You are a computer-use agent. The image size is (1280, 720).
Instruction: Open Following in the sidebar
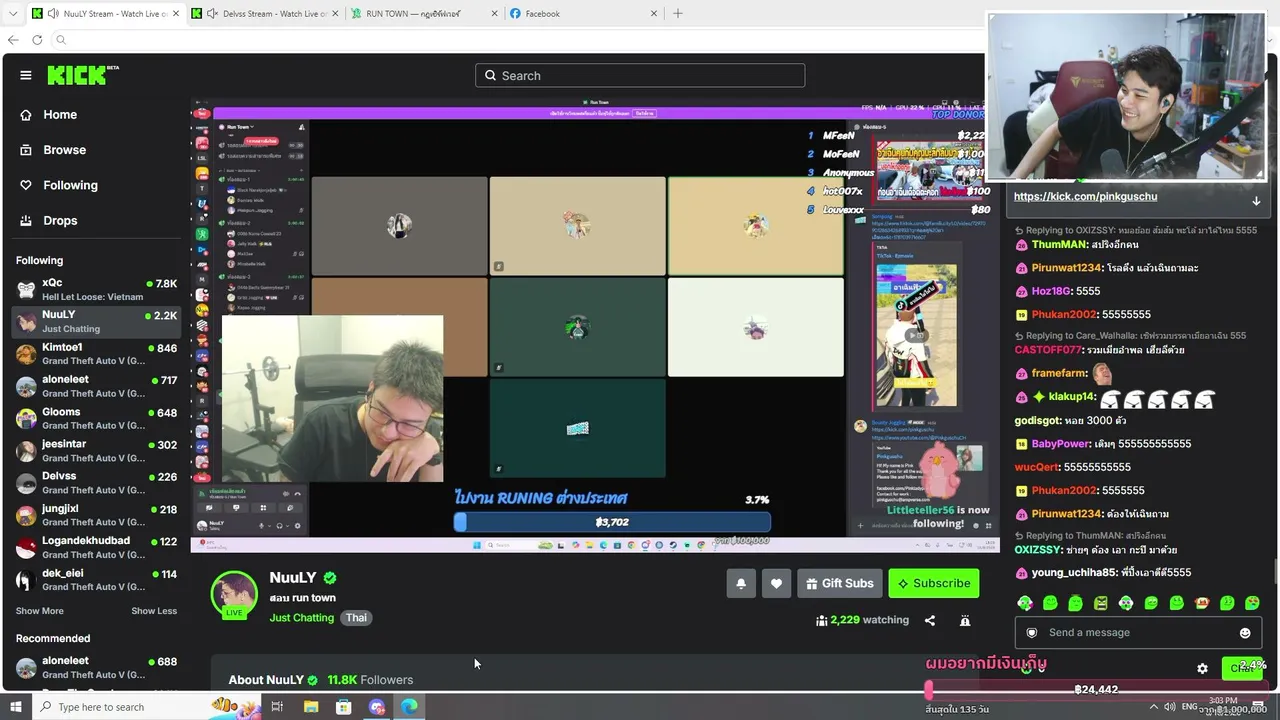point(70,185)
